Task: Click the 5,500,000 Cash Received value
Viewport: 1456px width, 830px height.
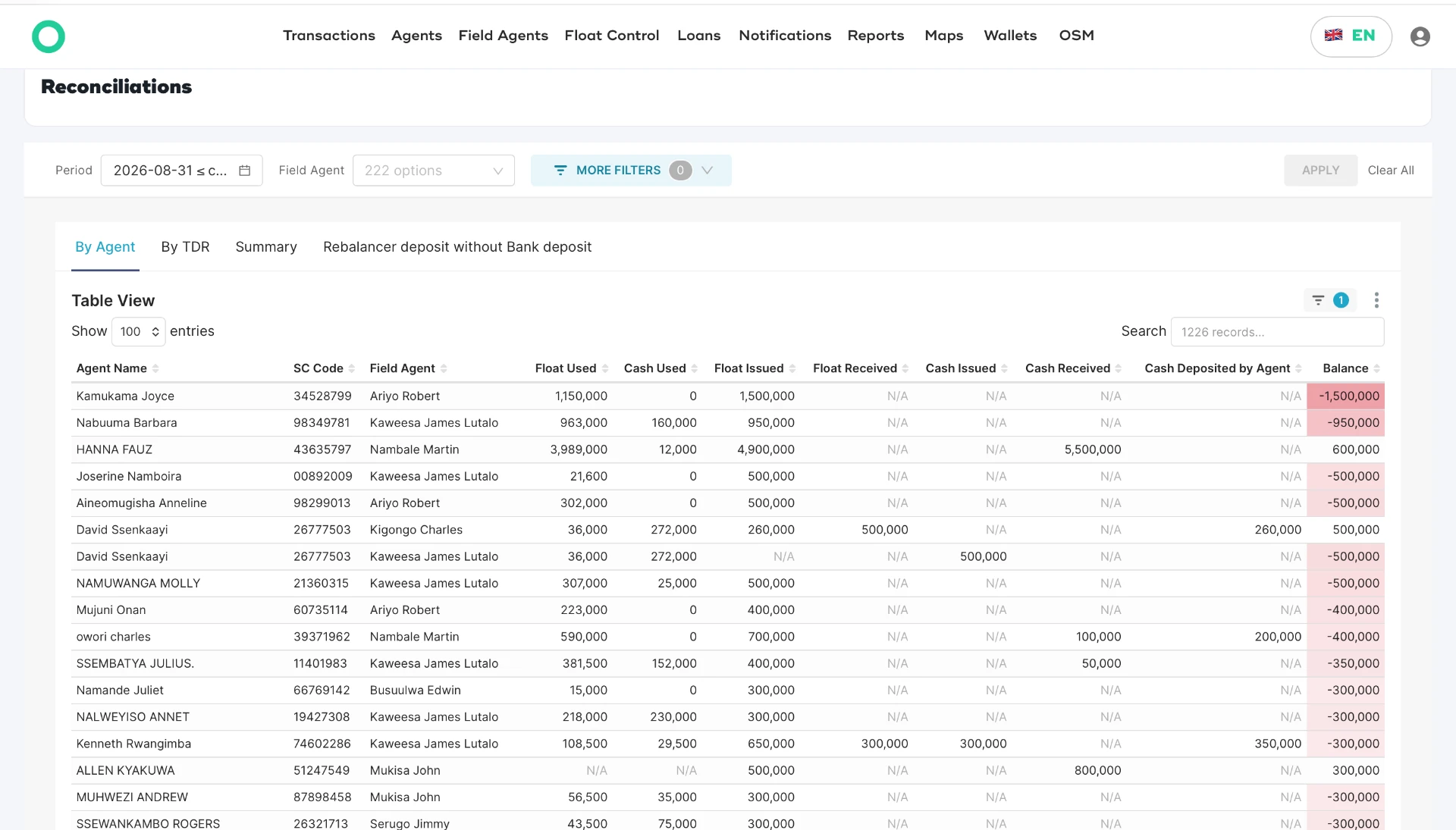Action: 1093,449
